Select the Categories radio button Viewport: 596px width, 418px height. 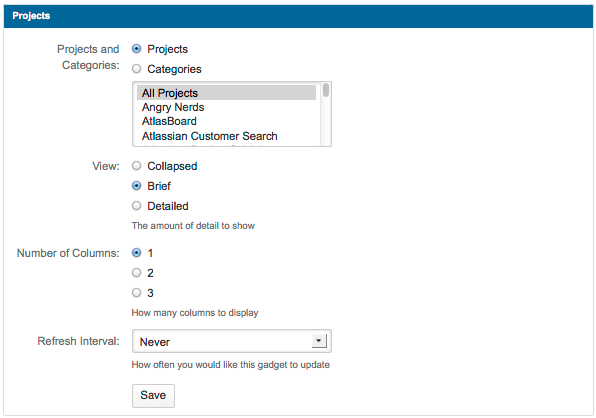[136, 69]
